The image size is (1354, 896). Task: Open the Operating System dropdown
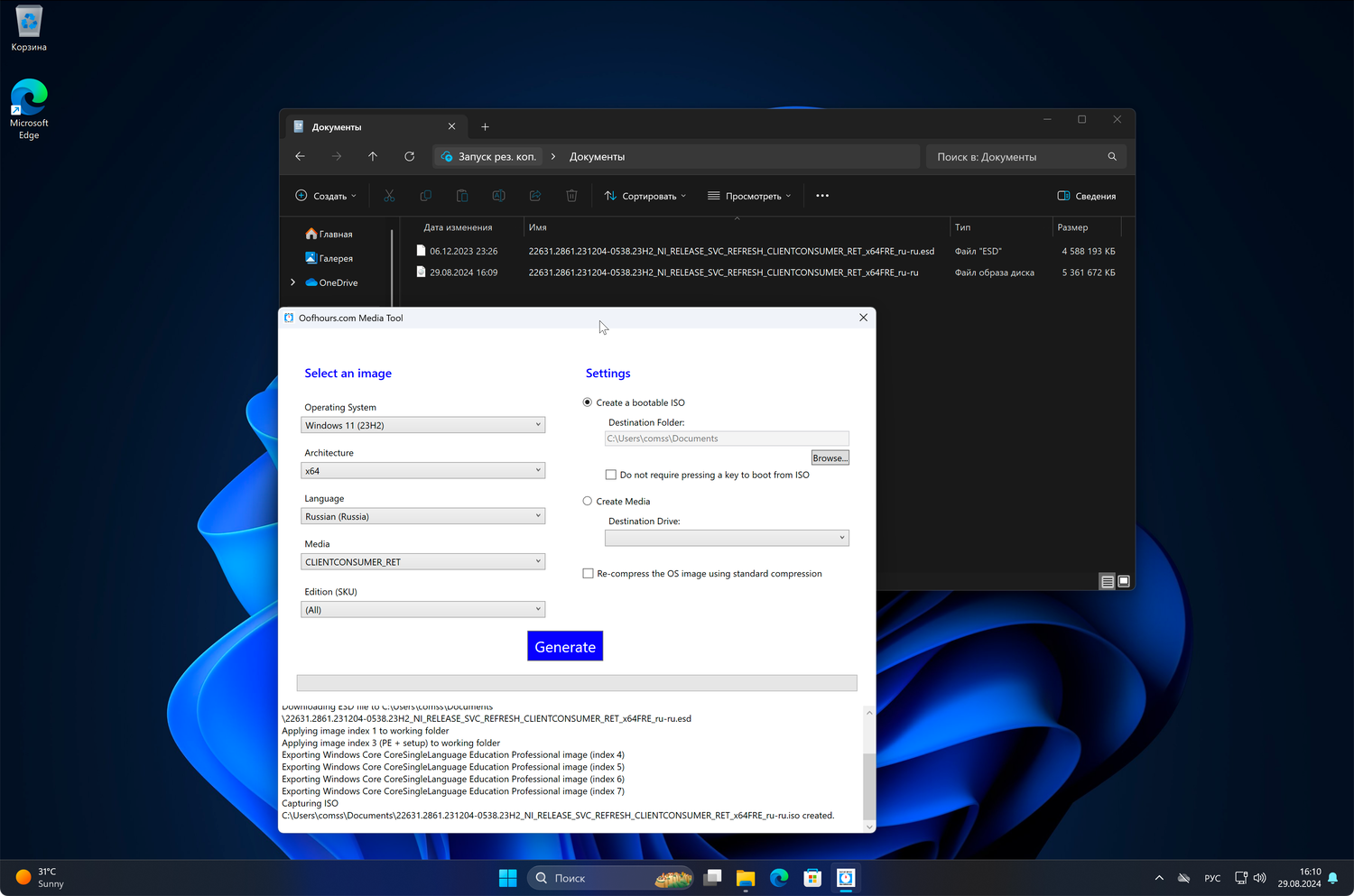[x=422, y=425]
